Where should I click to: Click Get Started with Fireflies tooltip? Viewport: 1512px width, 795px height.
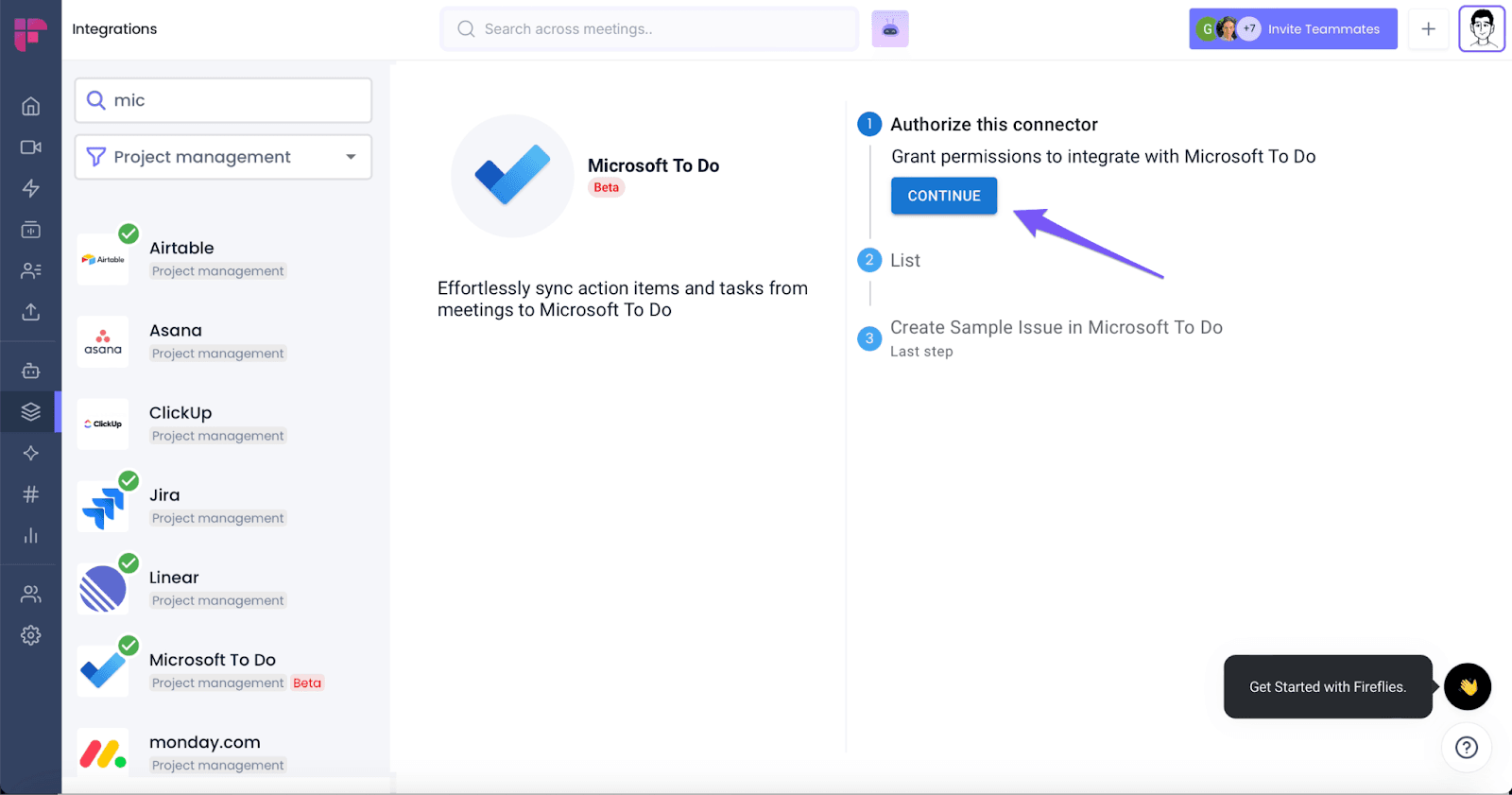pyautogui.click(x=1328, y=687)
